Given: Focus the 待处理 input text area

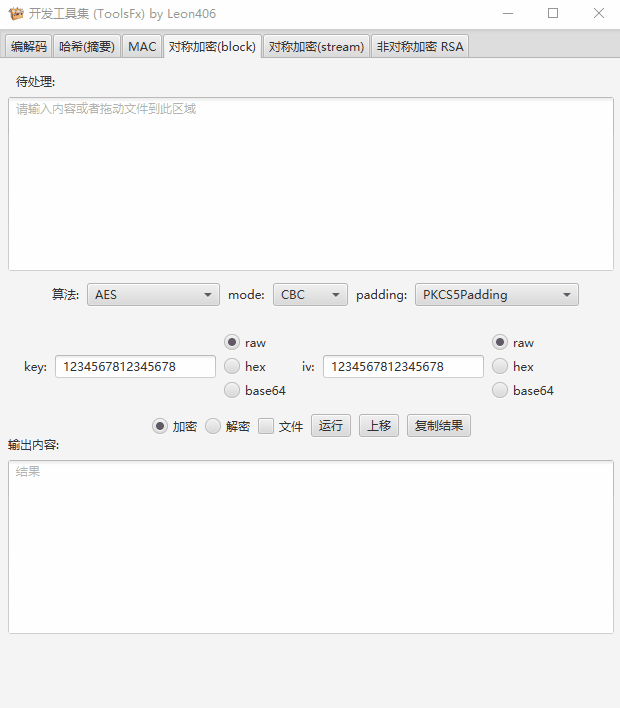Looking at the screenshot, I should click(311, 184).
